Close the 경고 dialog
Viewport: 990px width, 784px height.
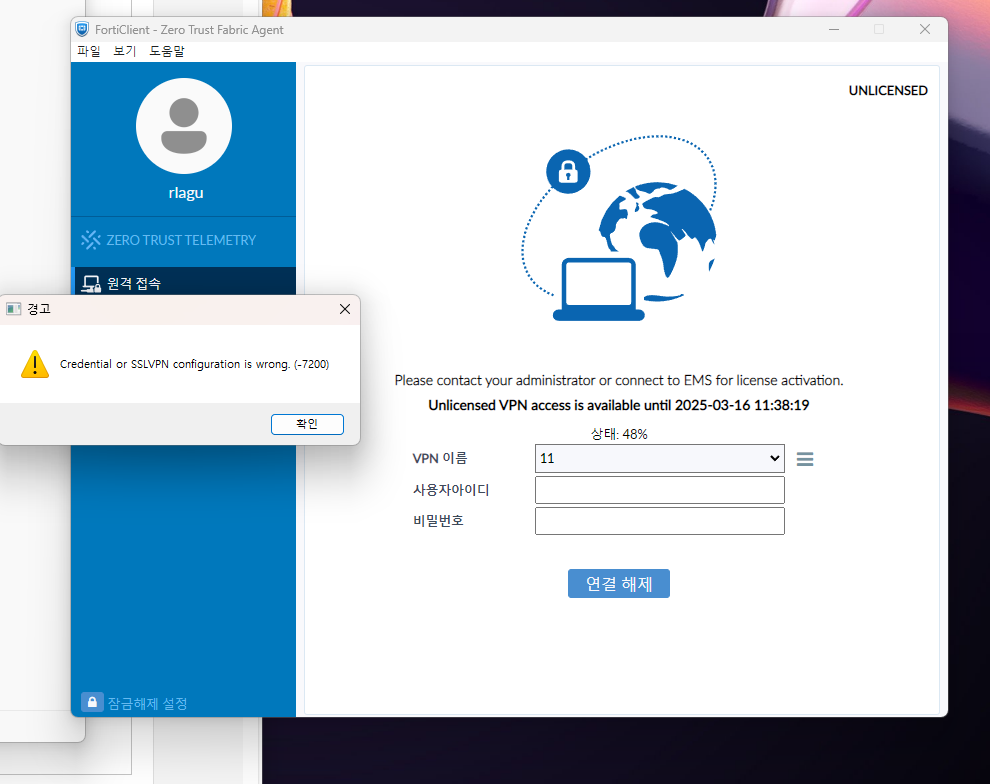pyautogui.click(x=345, y=309)
